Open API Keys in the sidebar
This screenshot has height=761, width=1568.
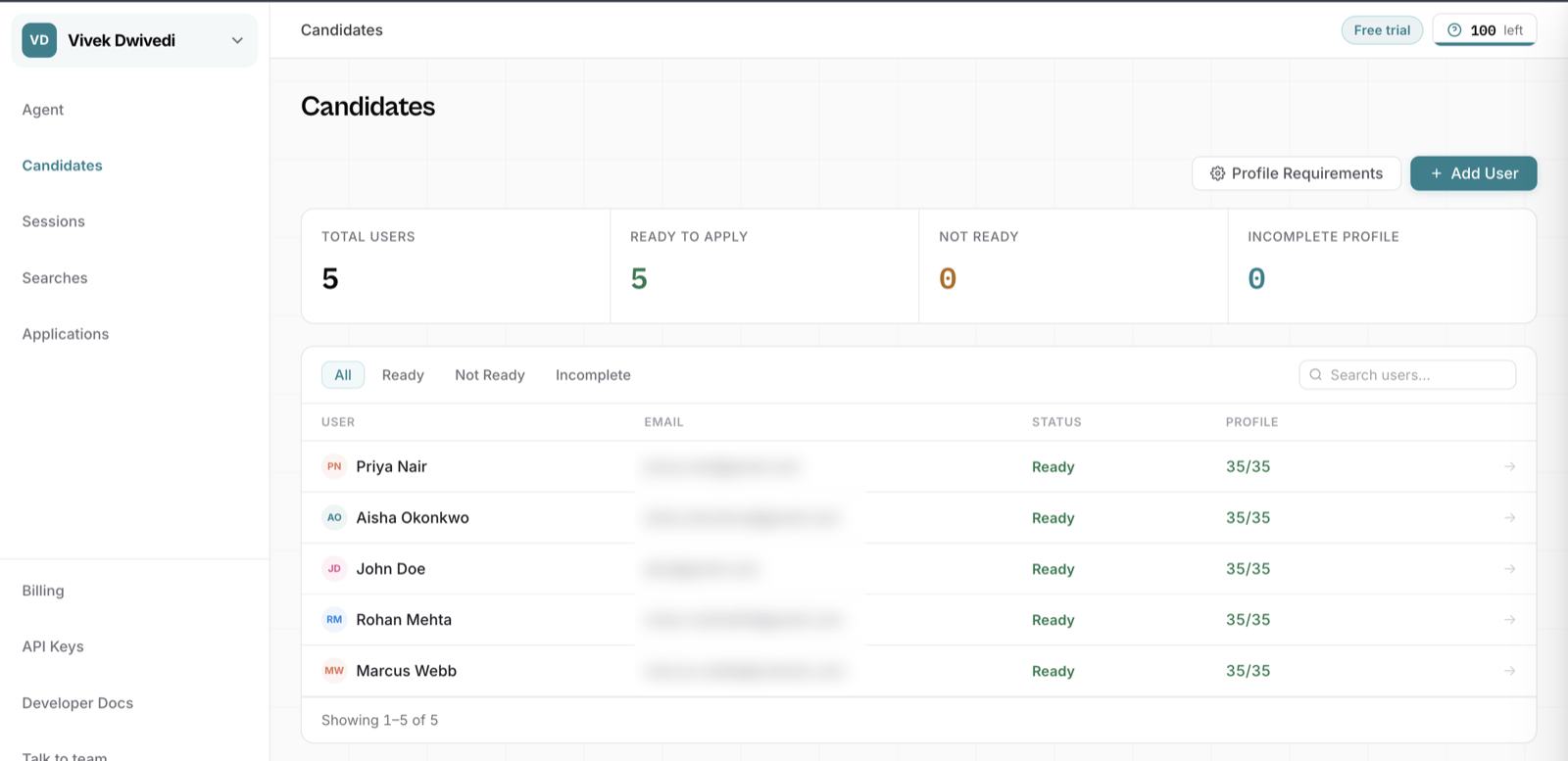[x=53, y=646]
